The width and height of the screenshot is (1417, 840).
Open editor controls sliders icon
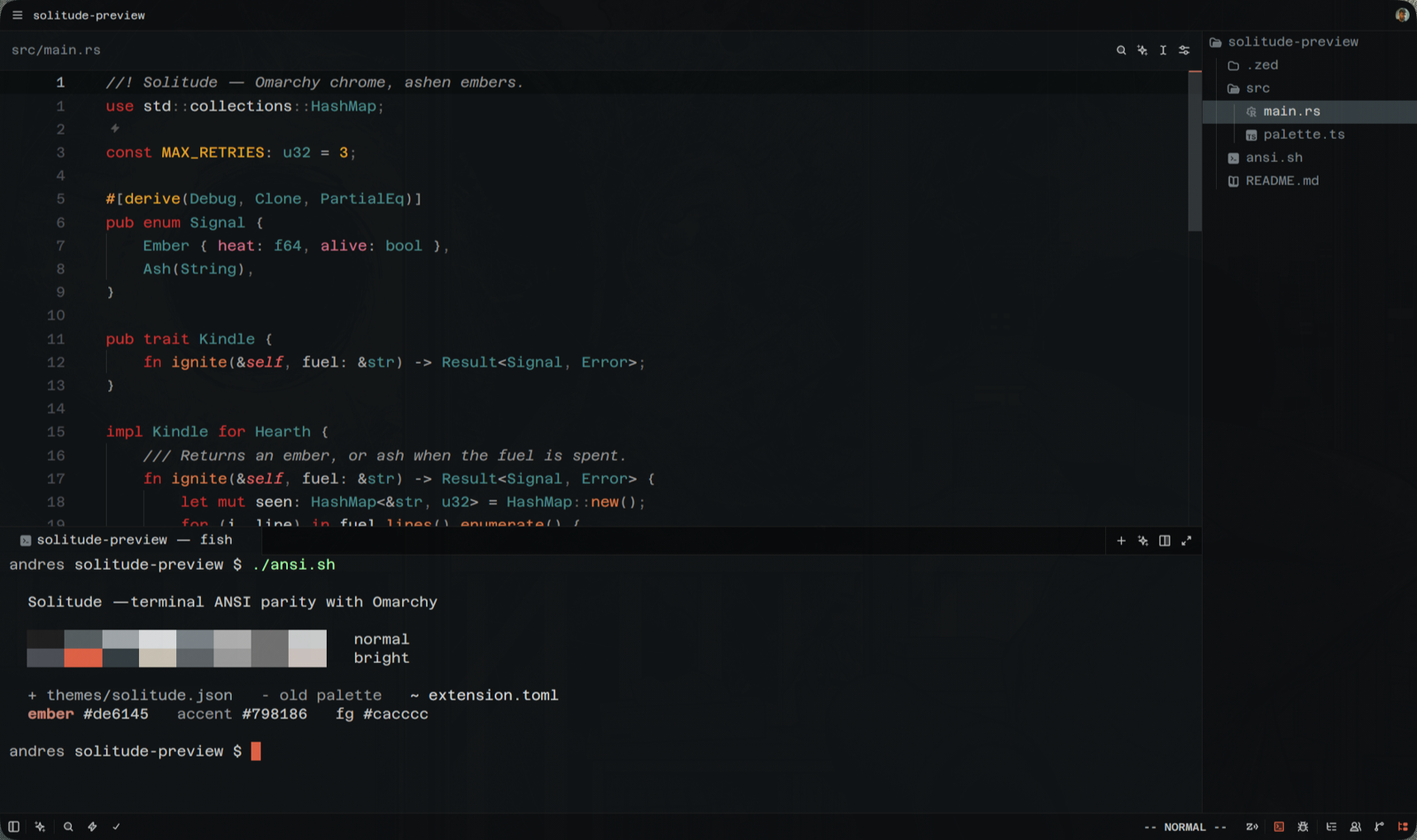[1184, 50]
